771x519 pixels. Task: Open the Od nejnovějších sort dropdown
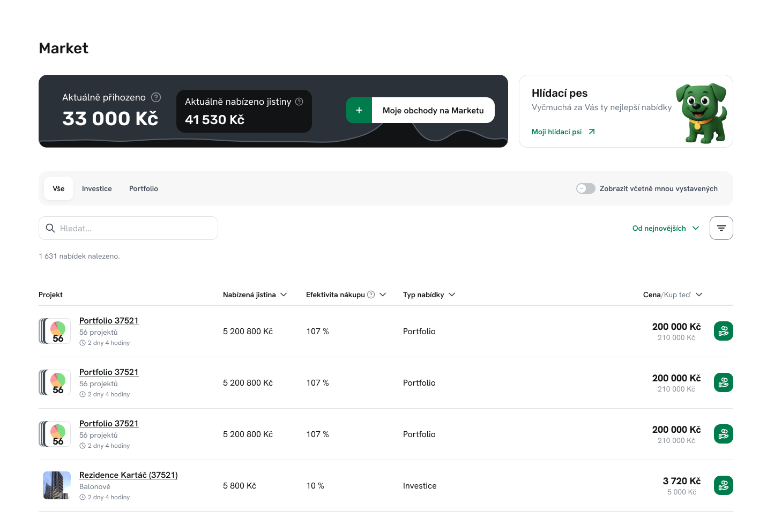tap(665, 228)
